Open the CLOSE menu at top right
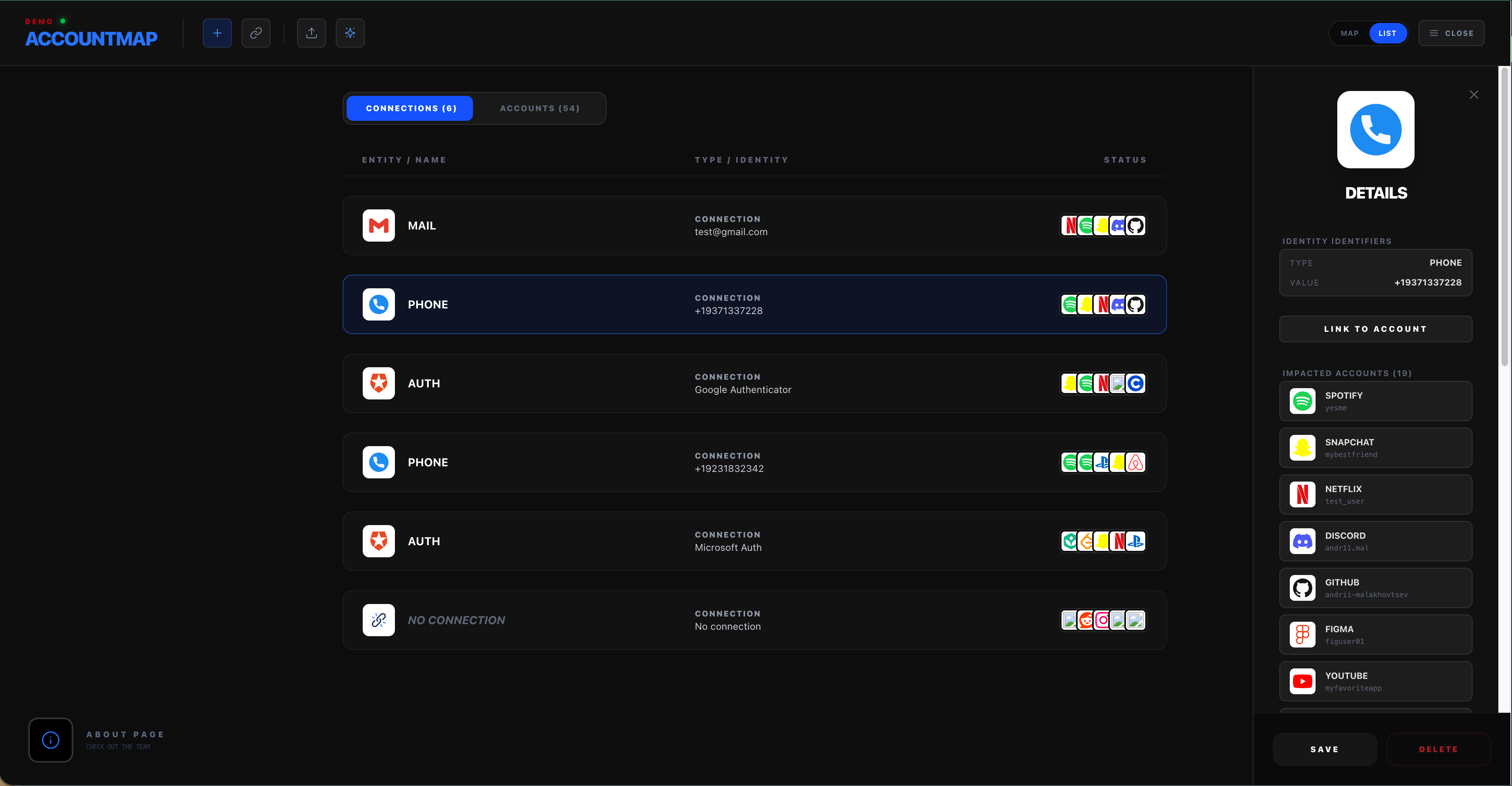Image resolution: width=1512 pixels, height=786 pixels. 1452,33
